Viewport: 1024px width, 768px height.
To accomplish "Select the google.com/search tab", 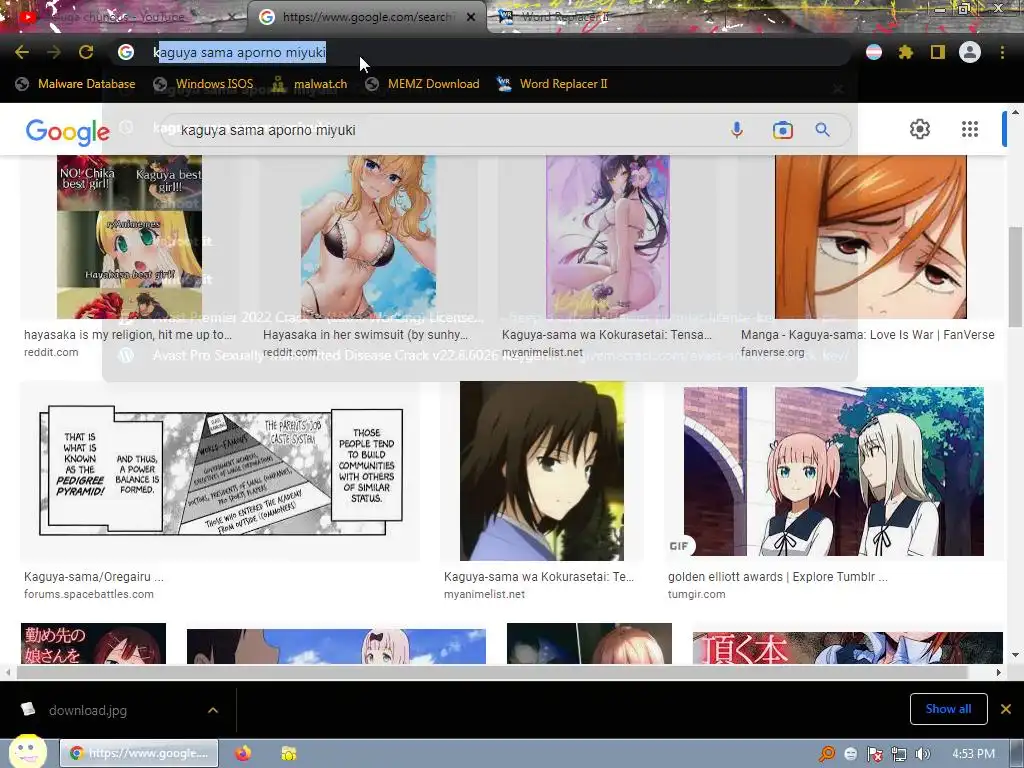I will (367, 17).
